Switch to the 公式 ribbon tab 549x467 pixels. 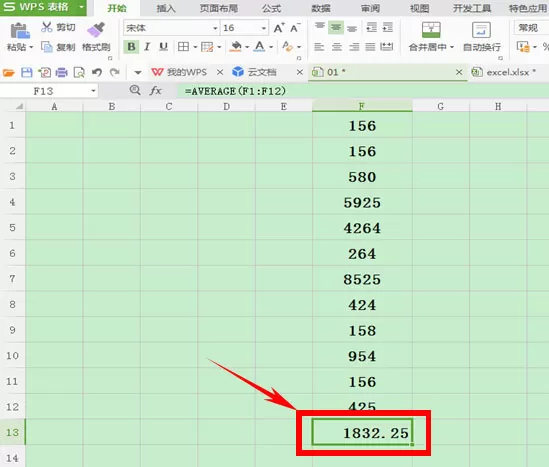pyautogui.click(x=271, y=8)
